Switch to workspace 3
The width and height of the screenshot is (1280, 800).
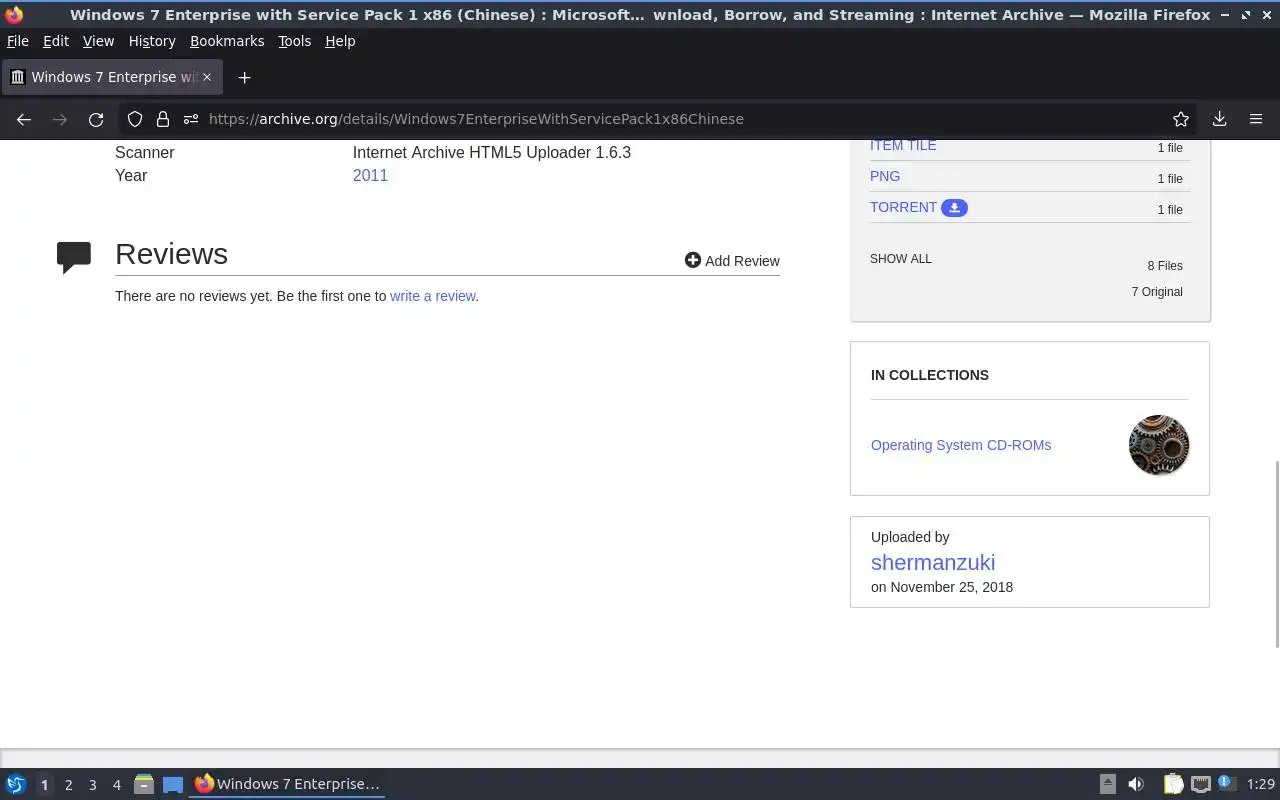coord(92,784)
